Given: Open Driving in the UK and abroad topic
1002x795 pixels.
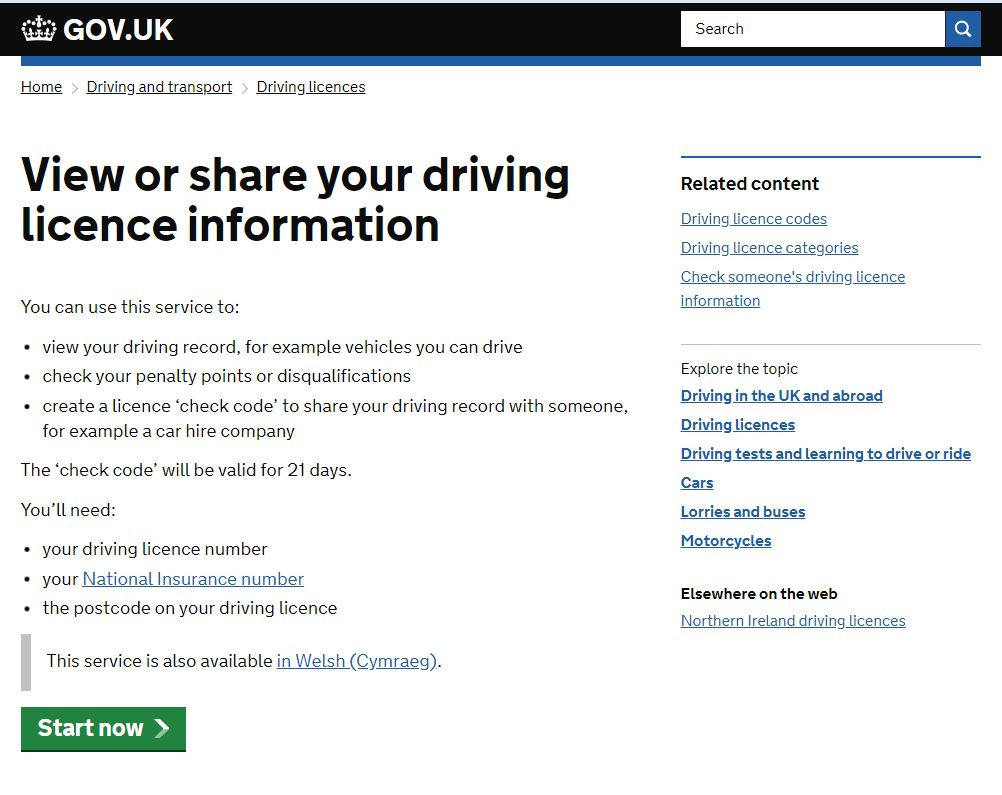Looking at the screenshot, I should [x=781, y=395].
